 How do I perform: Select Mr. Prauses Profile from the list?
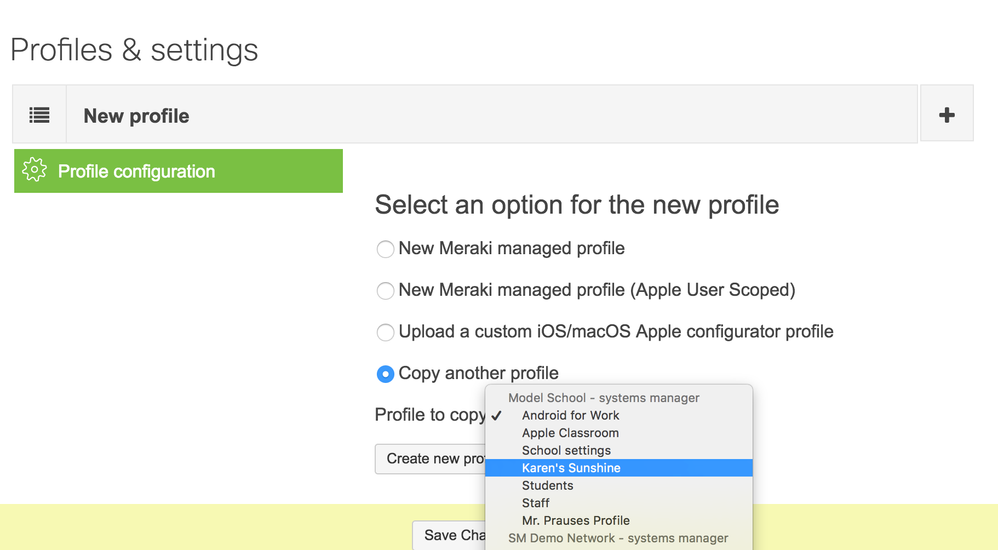[575, 520]
